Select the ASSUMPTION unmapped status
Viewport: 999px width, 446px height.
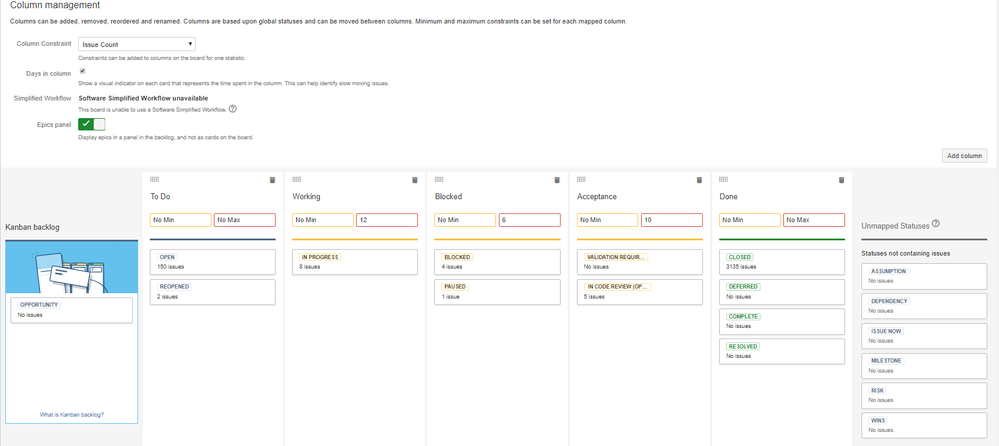tap(924, 275)
